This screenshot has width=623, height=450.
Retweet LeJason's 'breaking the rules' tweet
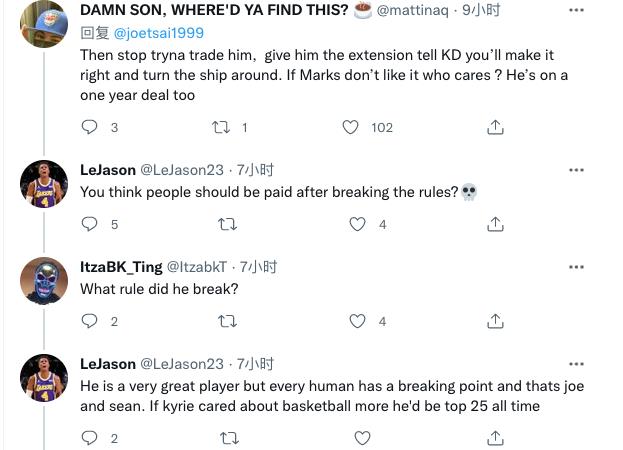[x=227, y=224]
